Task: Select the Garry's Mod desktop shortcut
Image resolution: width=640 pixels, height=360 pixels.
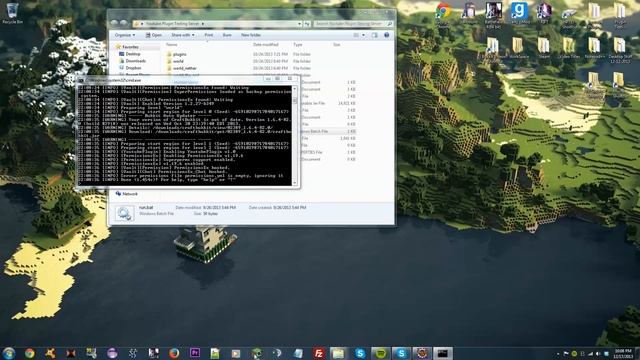Action: (x=519, y=13)
